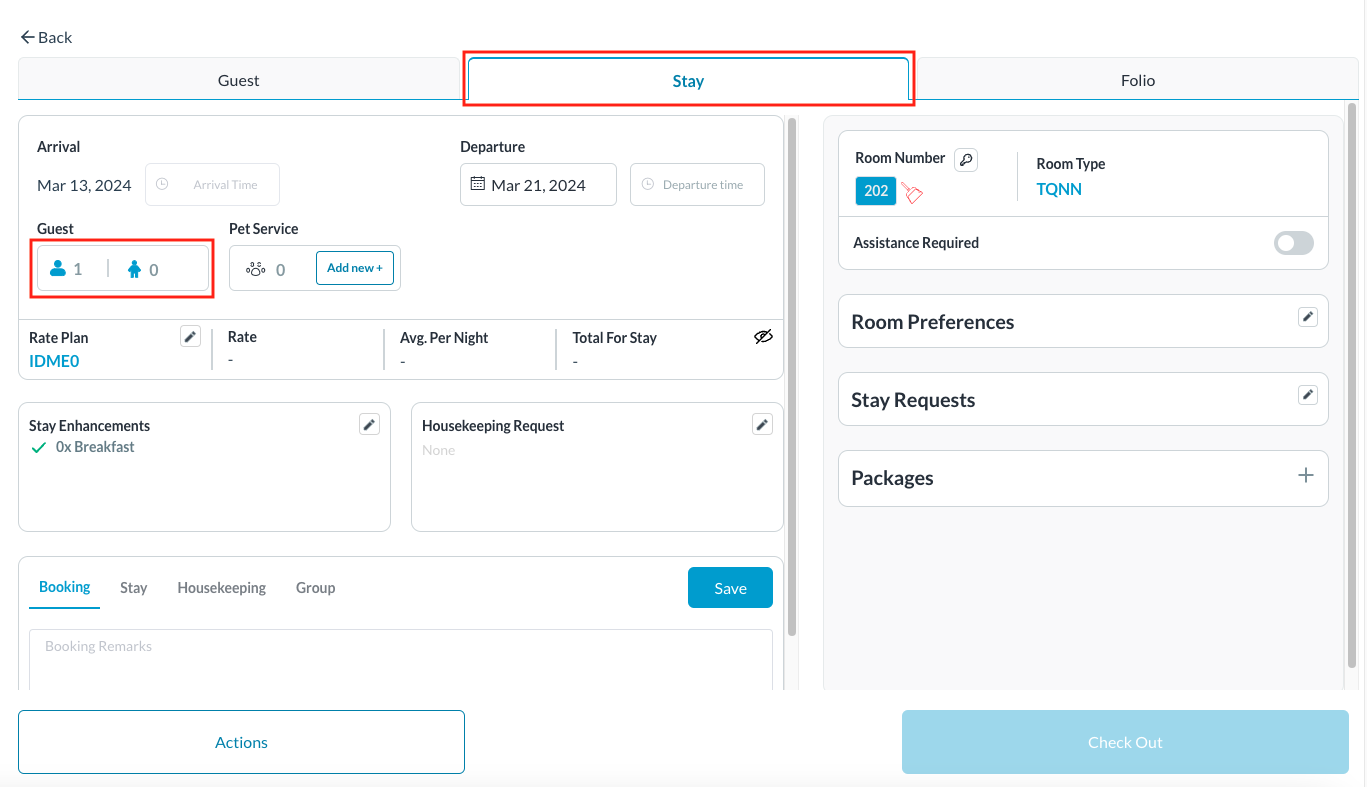Toggle rate visibility with the eye icon
The height and width of the screenshot is (787, 1367).
(x=763, y=338)
